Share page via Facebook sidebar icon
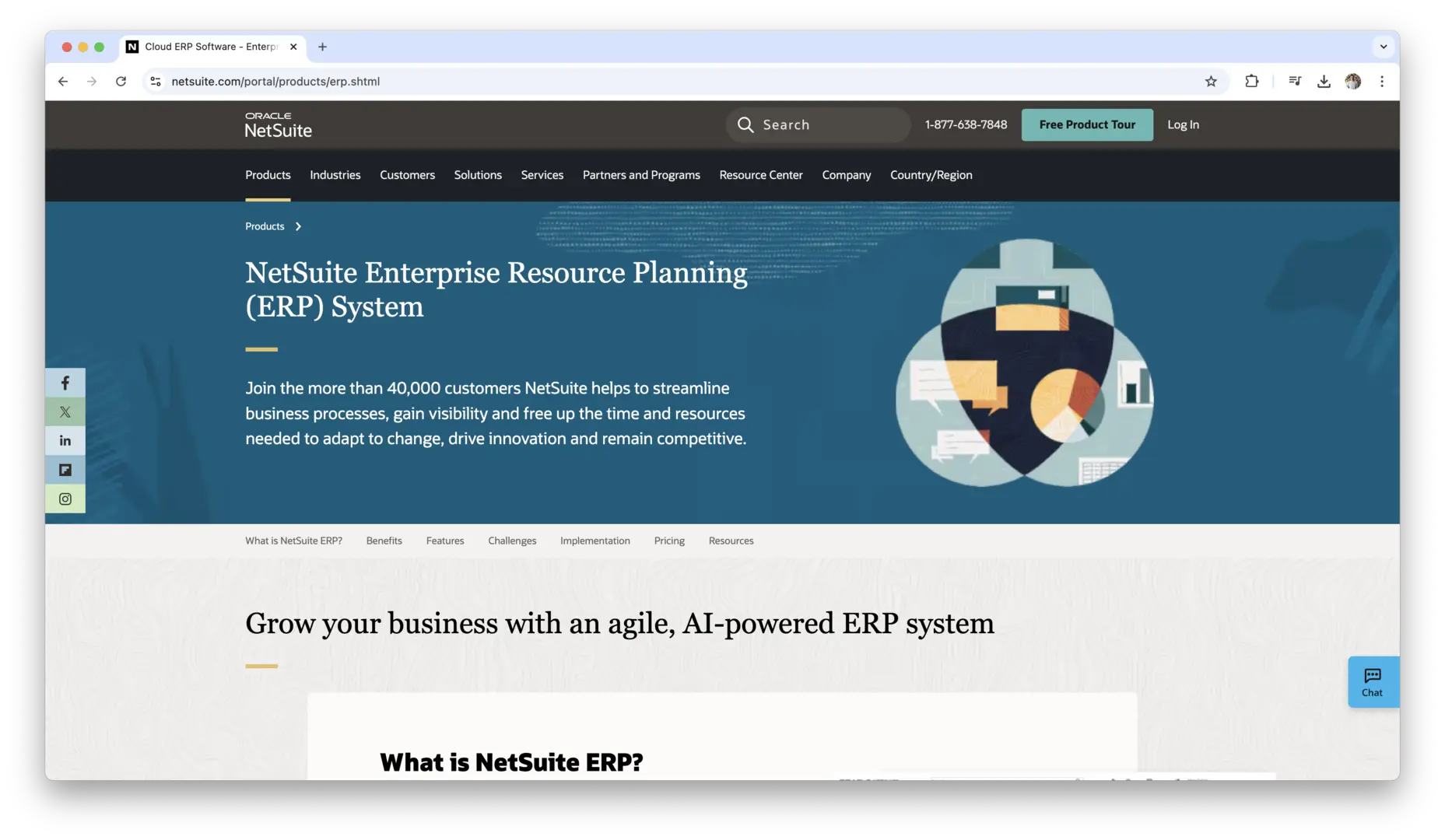 (x=65, y=383)
